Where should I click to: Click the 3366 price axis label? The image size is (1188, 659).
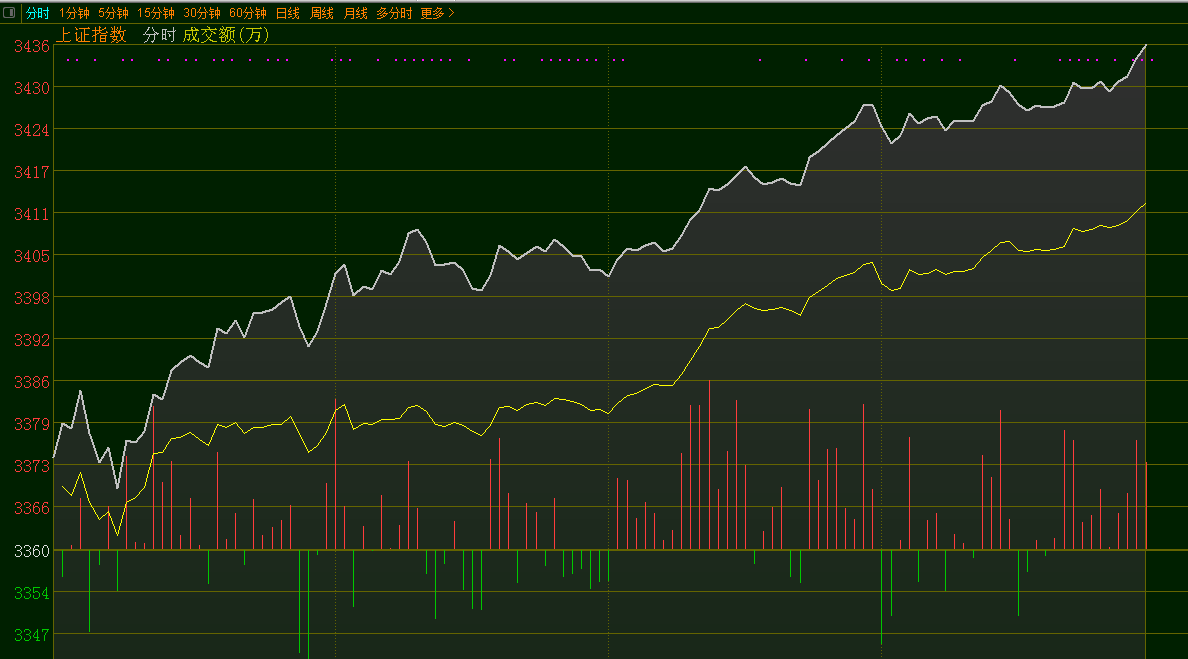click(32, 508)
